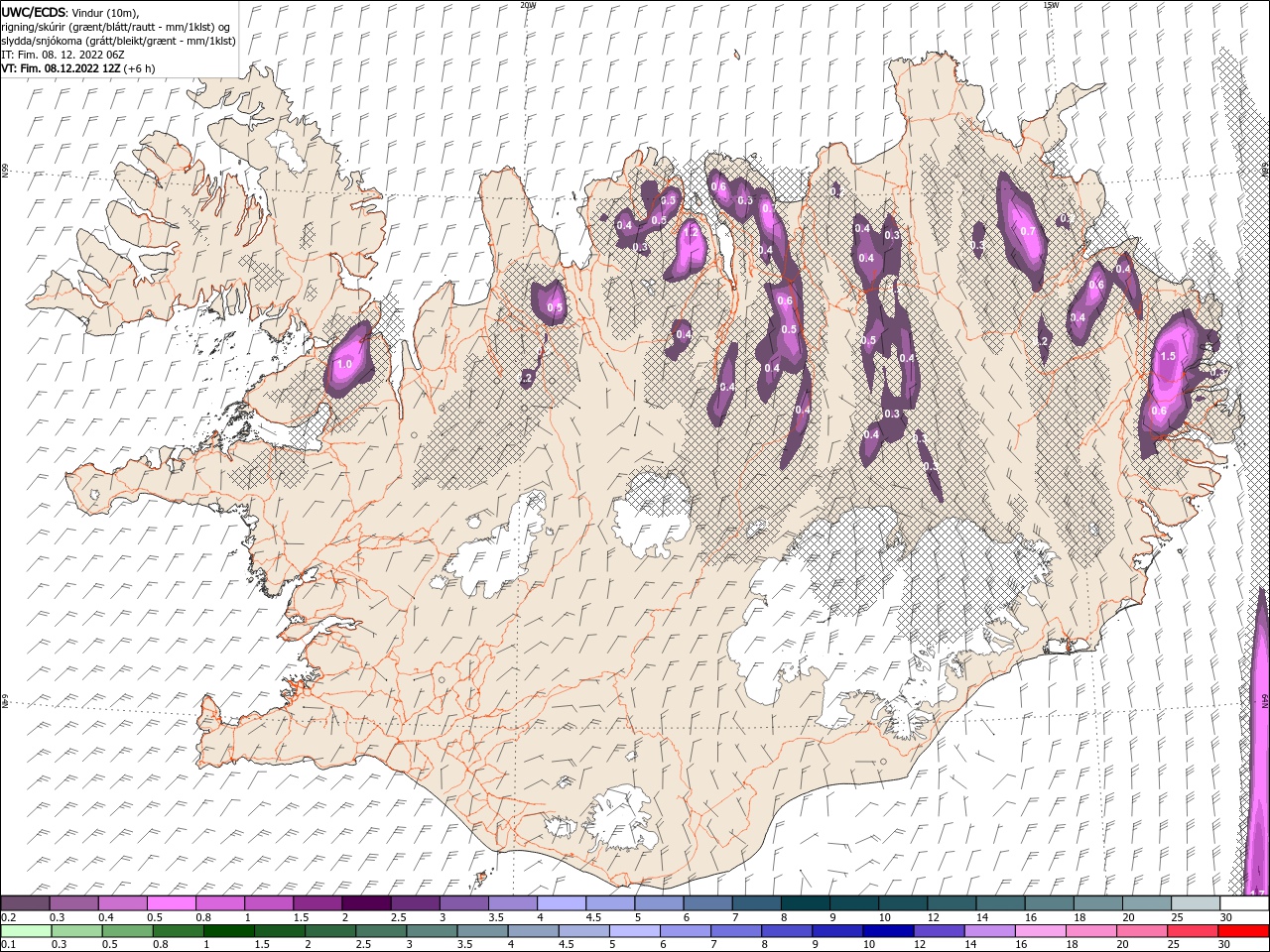Click the 'rigning/skúrir' legend description line
Screen dimensions: 1270x952
[115, 26]
